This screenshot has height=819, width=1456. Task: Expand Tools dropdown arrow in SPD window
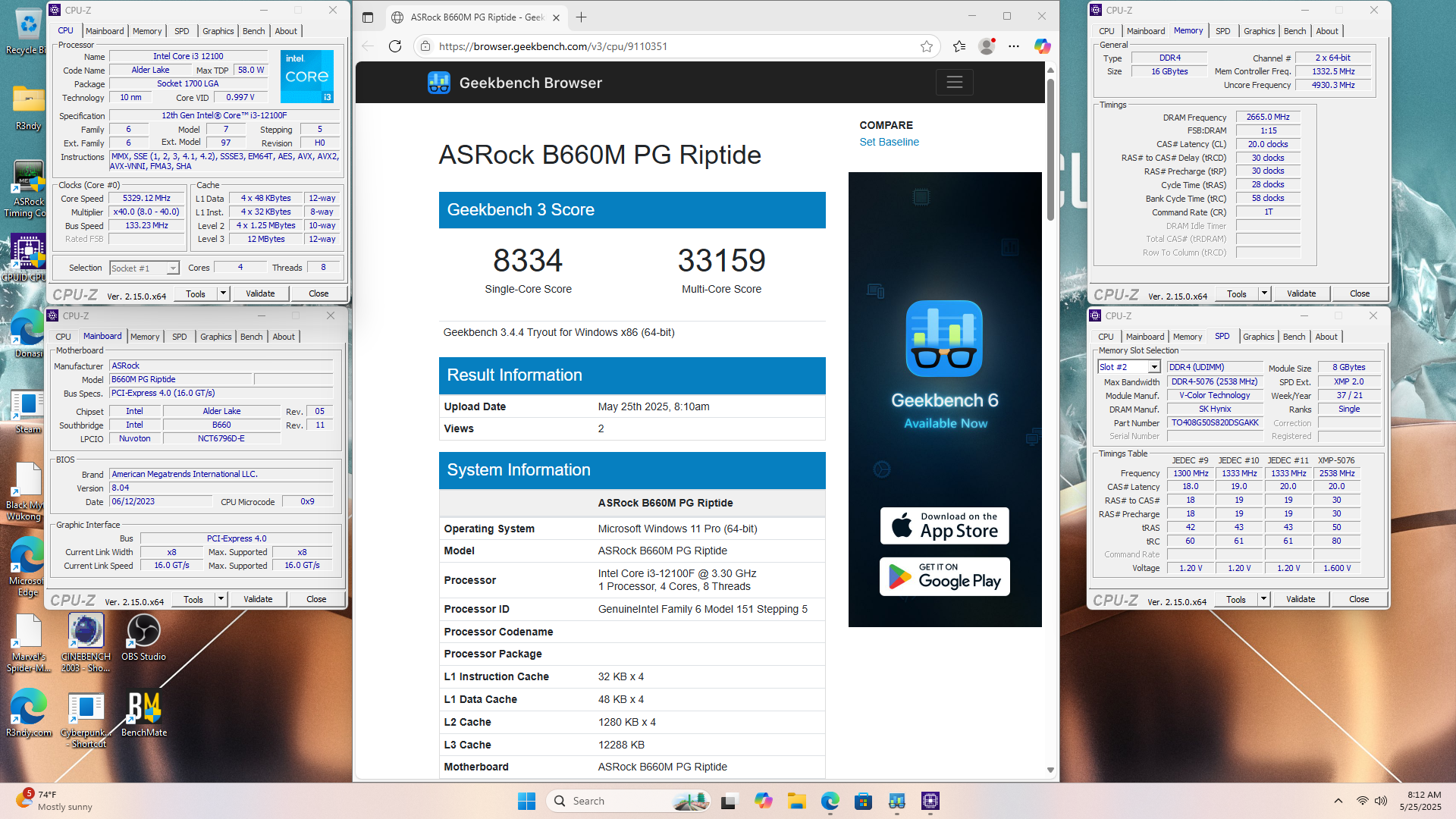[1263, 599]
